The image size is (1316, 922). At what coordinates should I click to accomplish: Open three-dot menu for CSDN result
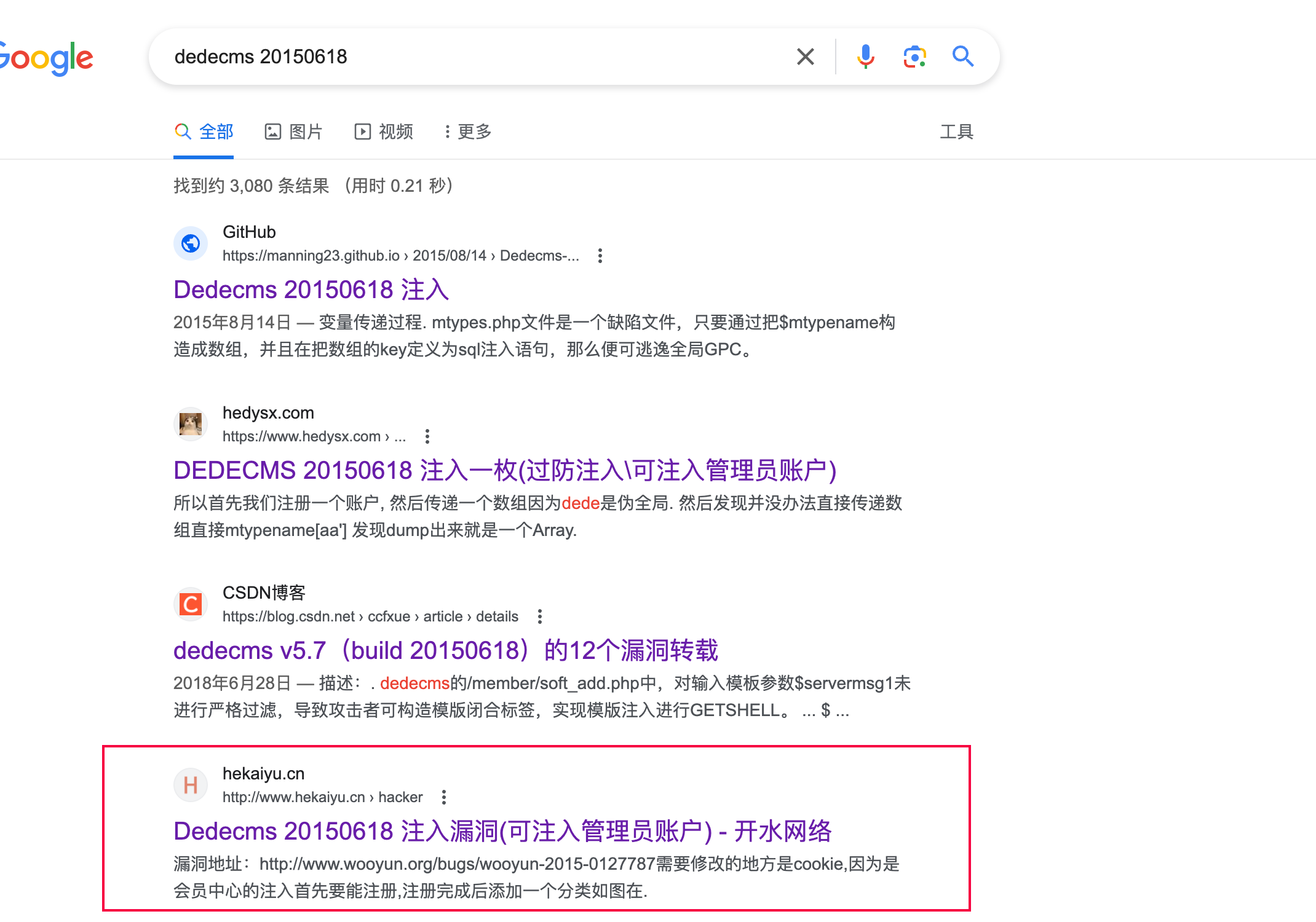pos(540,617)
